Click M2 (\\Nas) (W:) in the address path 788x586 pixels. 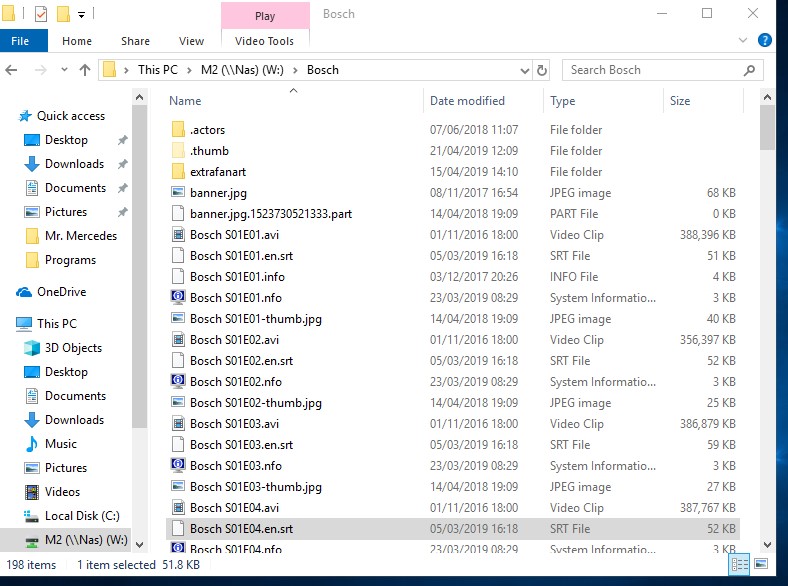[x=242, y=70]
